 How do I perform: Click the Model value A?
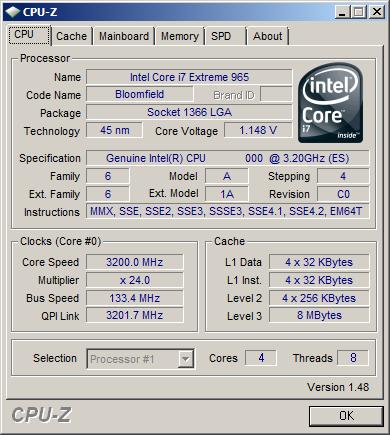point(227,176)
